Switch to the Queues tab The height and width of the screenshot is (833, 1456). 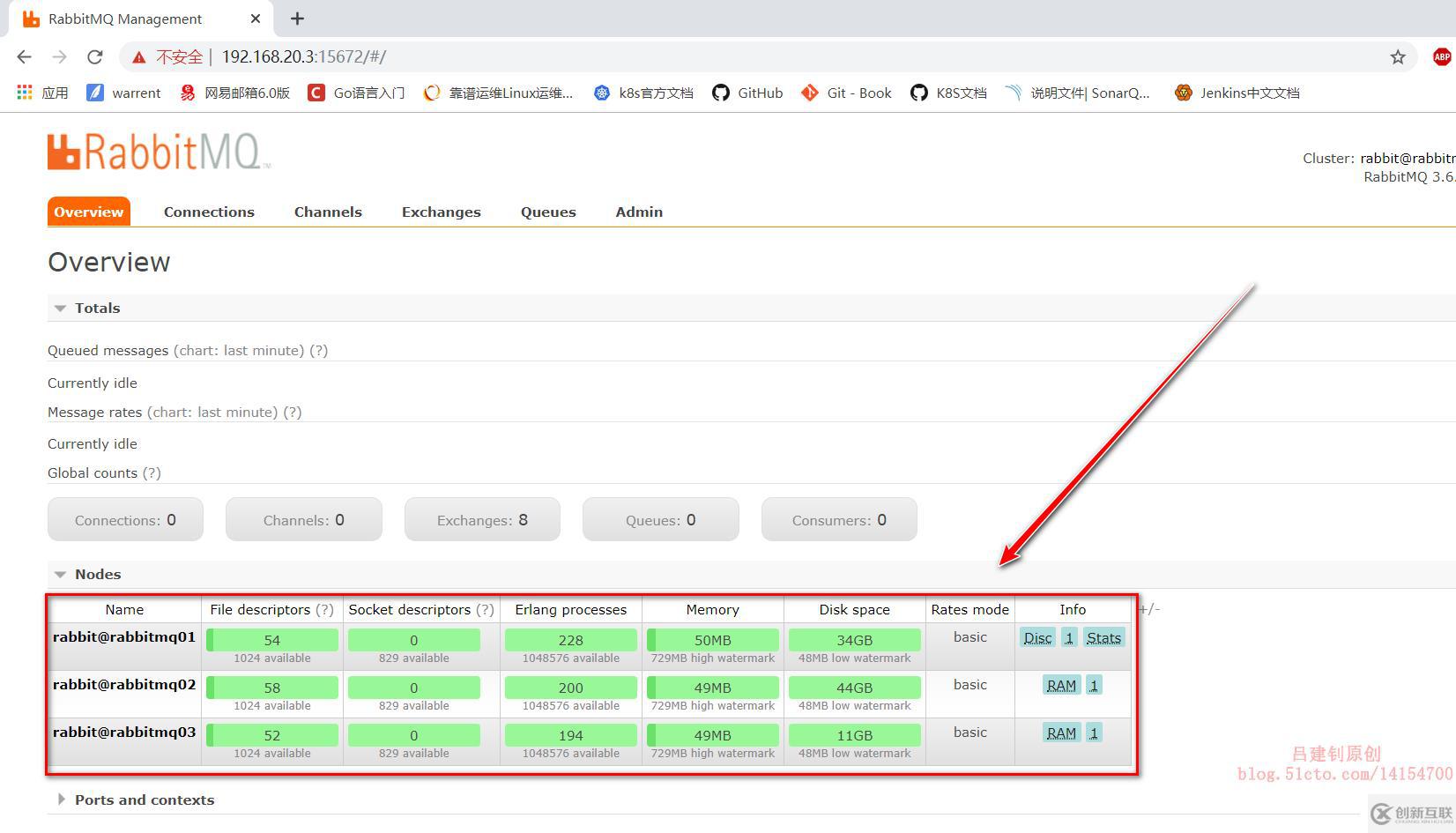[548, 212]
